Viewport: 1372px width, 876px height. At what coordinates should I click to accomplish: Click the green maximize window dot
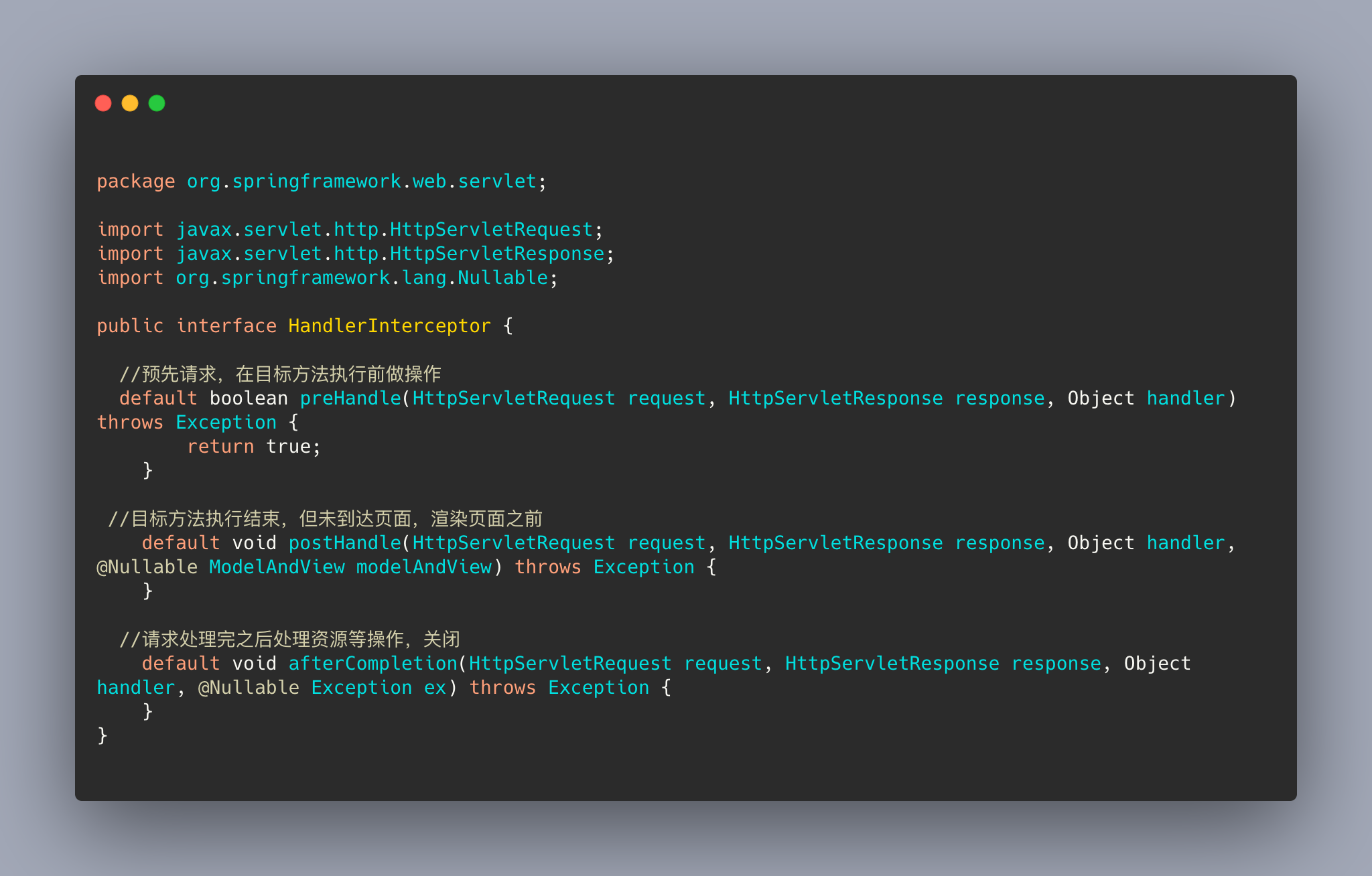[157, 103]
